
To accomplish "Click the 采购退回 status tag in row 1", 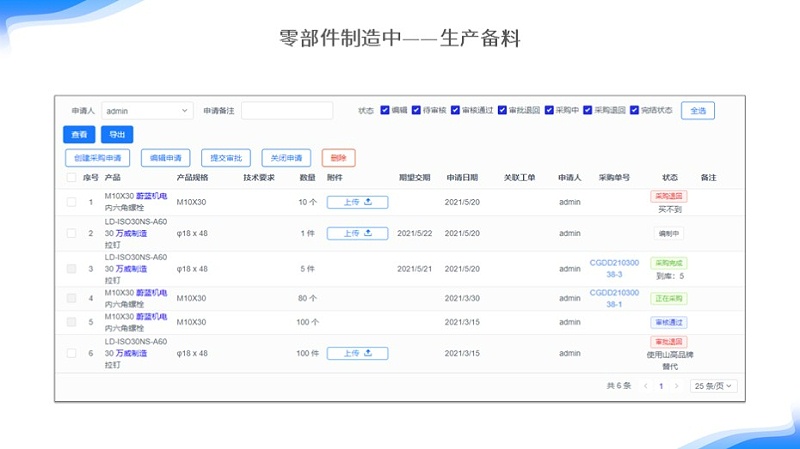I will (668, 196).
